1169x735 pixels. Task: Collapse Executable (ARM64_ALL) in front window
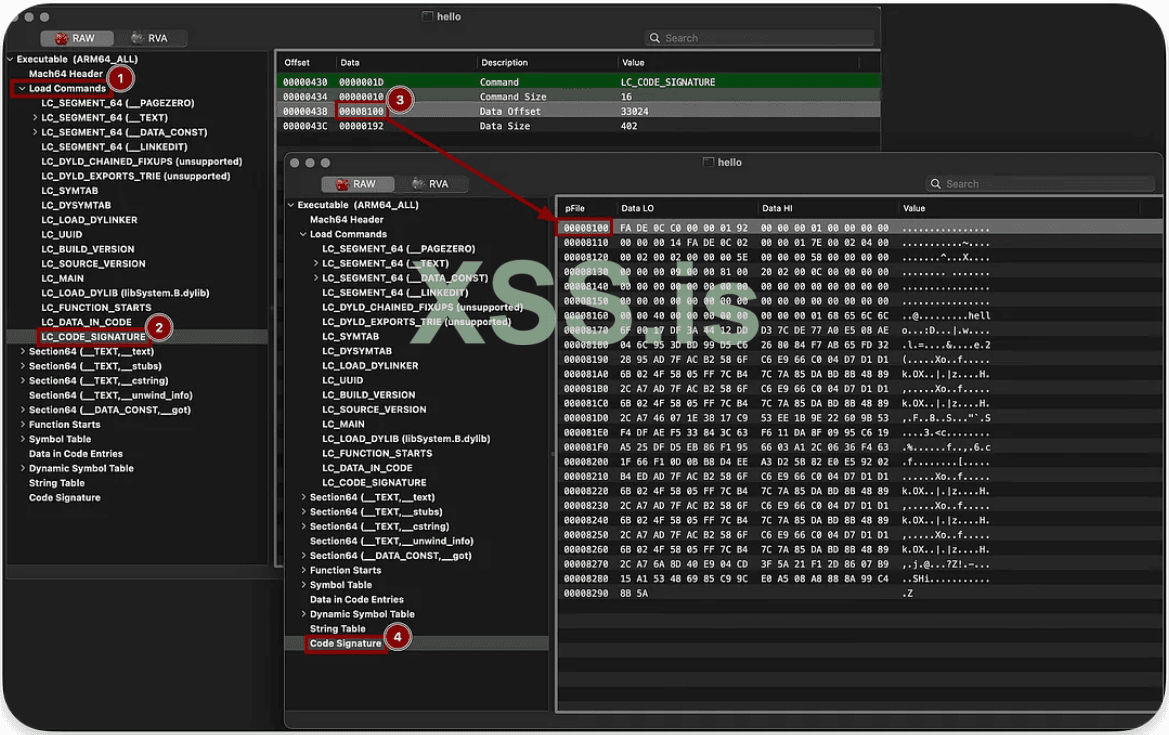coord(291,205)
